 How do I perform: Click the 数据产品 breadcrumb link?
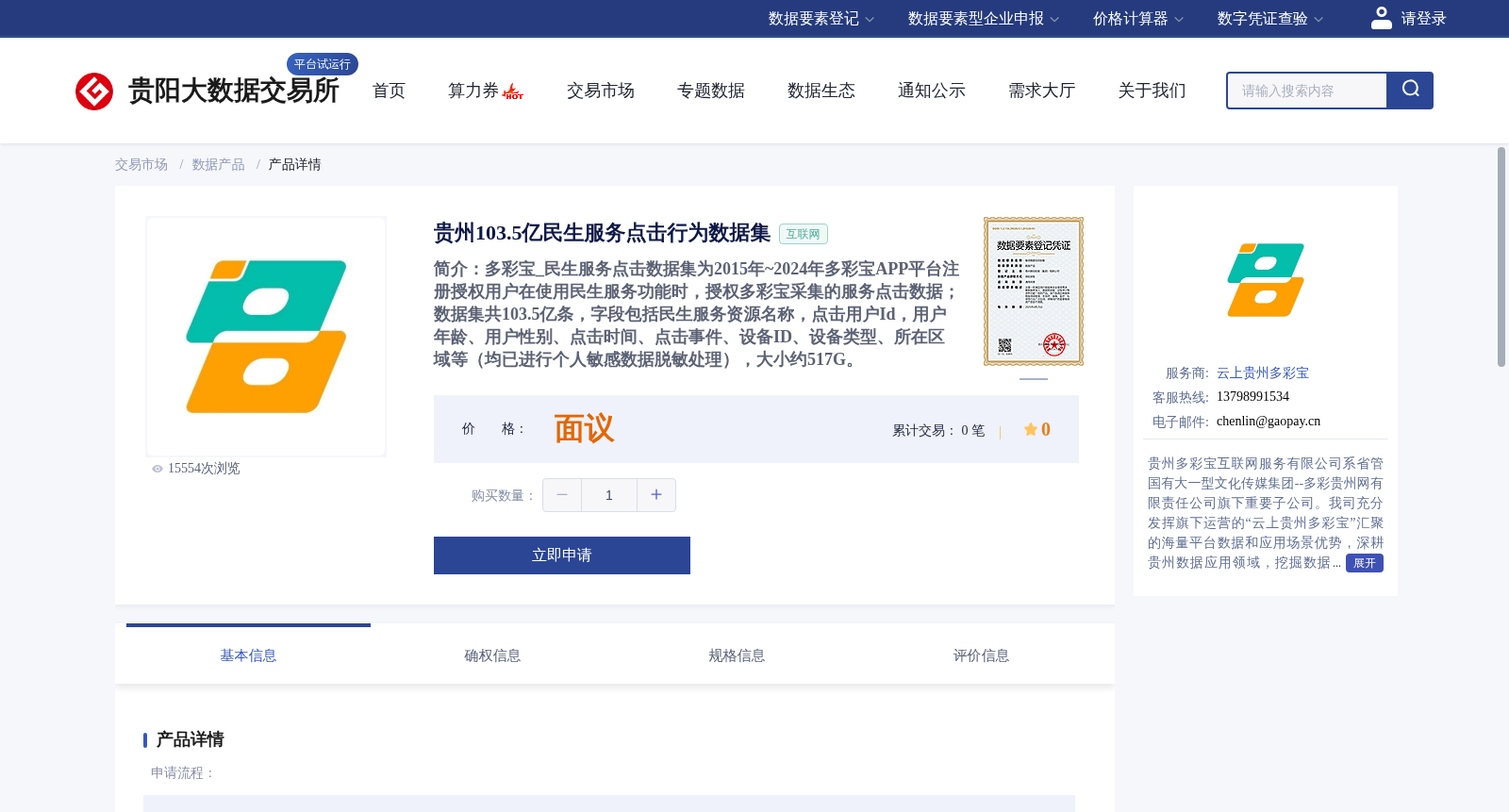tap(219, 165)
